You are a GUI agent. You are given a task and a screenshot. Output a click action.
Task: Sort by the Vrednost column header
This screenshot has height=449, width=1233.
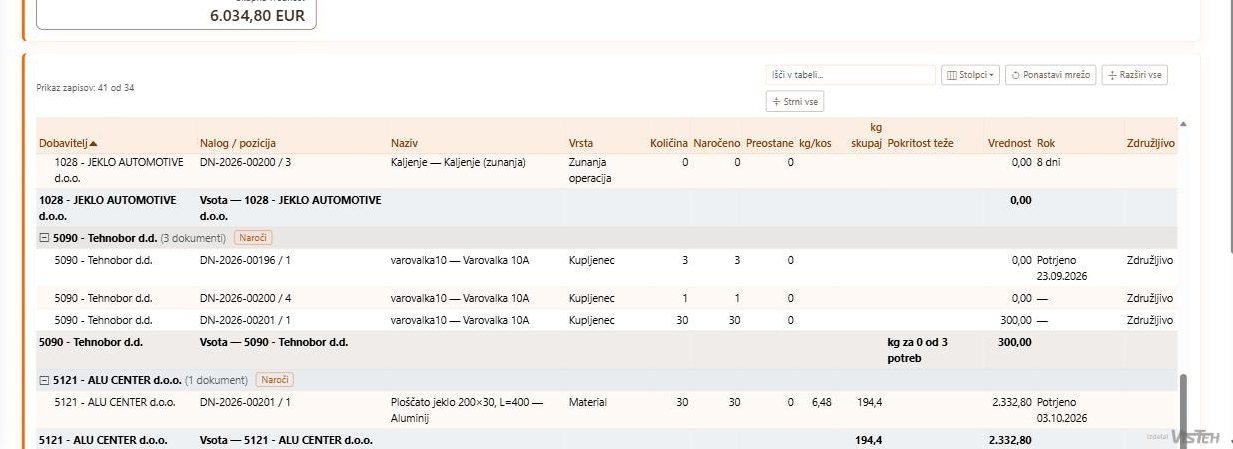coord(1009,143)
